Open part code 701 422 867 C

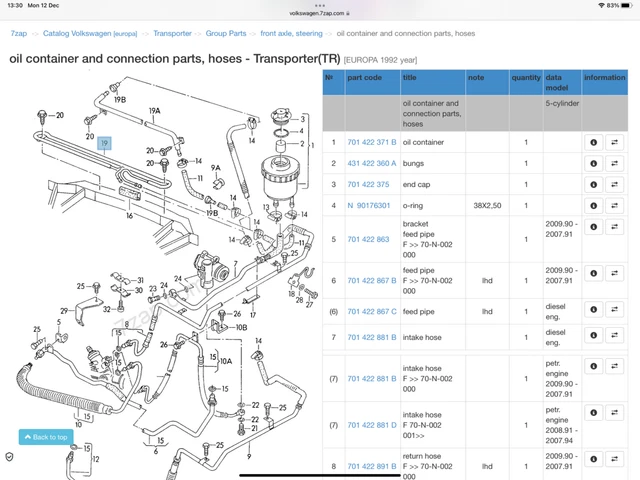click(372, 312)
